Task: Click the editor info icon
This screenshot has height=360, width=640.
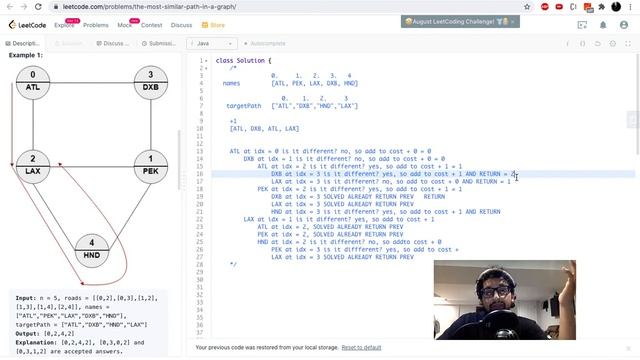Action: pos(567,43)
